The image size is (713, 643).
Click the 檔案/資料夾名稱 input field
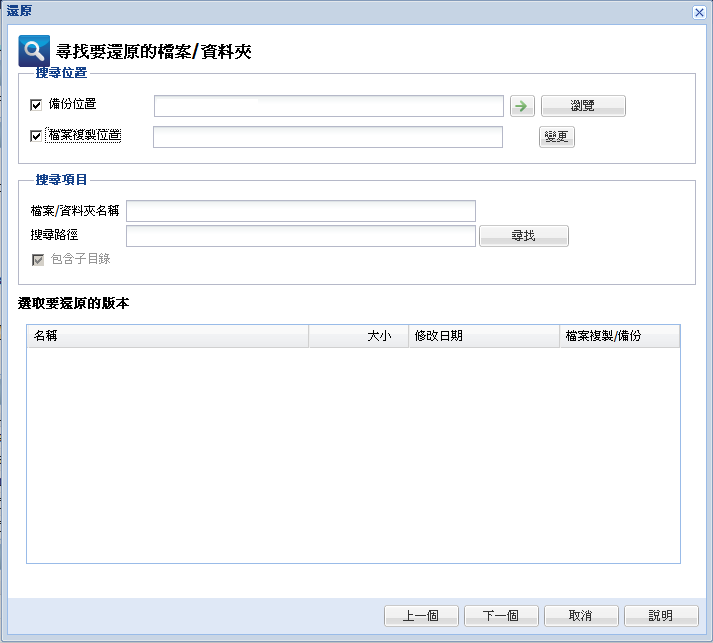tap(301, 211)
